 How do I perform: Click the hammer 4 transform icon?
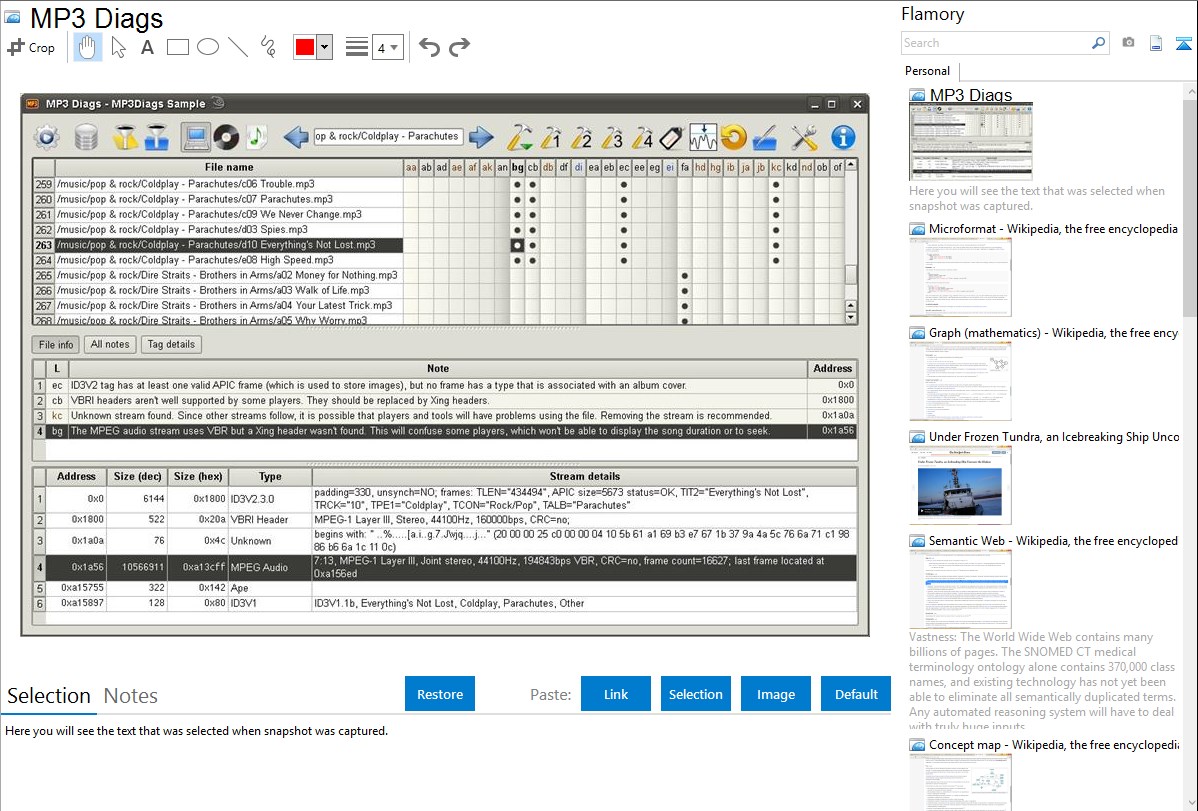tap(643, 138)
